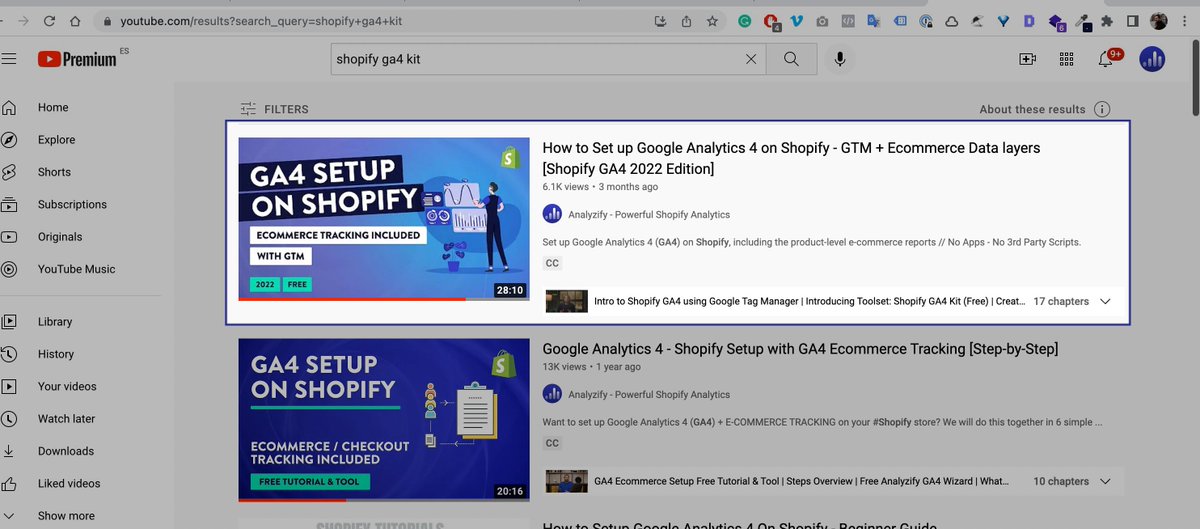The image size is (1200, 529).
Task: Click the browser home button
Action: [75, 20]
